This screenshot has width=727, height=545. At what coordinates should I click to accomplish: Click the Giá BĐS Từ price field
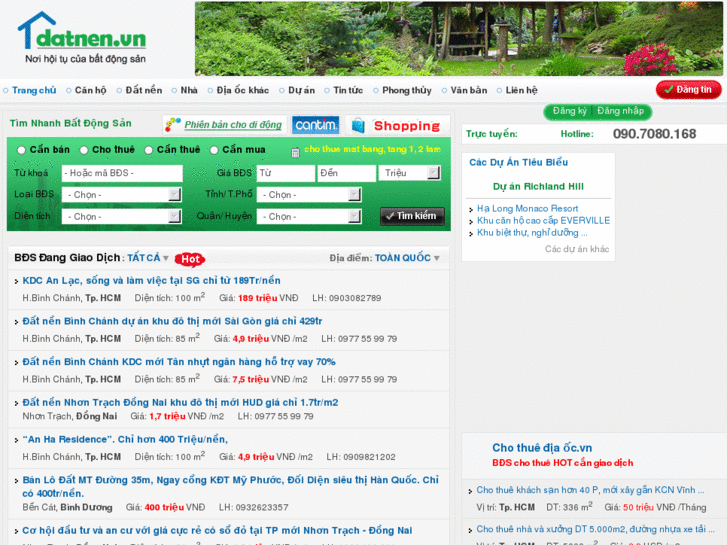(x=286, y=173)
